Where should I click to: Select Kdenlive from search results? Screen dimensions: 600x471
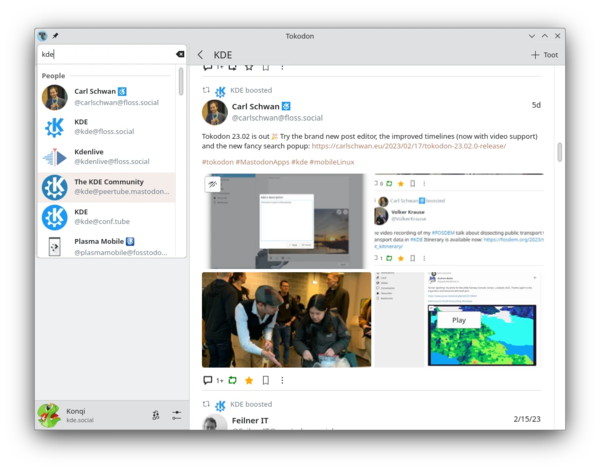click(105, 157)
